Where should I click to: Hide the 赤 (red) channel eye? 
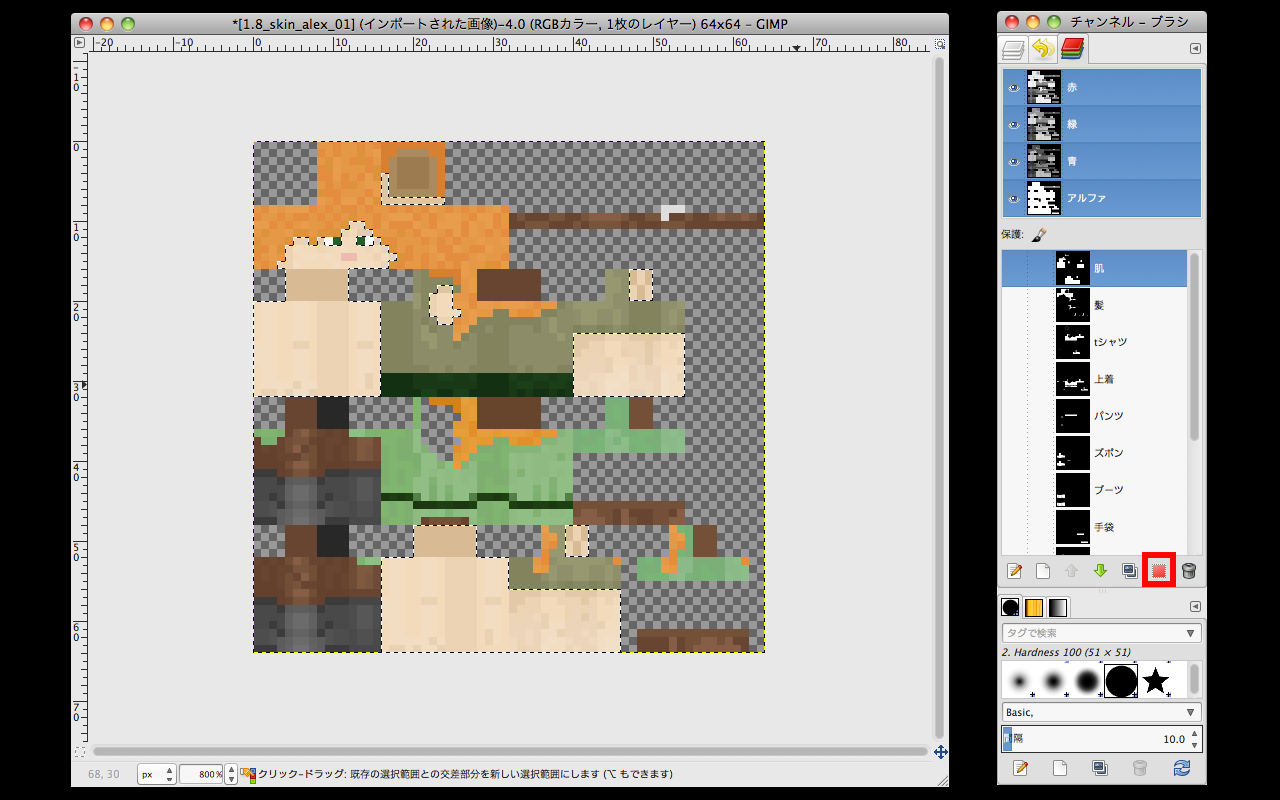[1013, 88]
